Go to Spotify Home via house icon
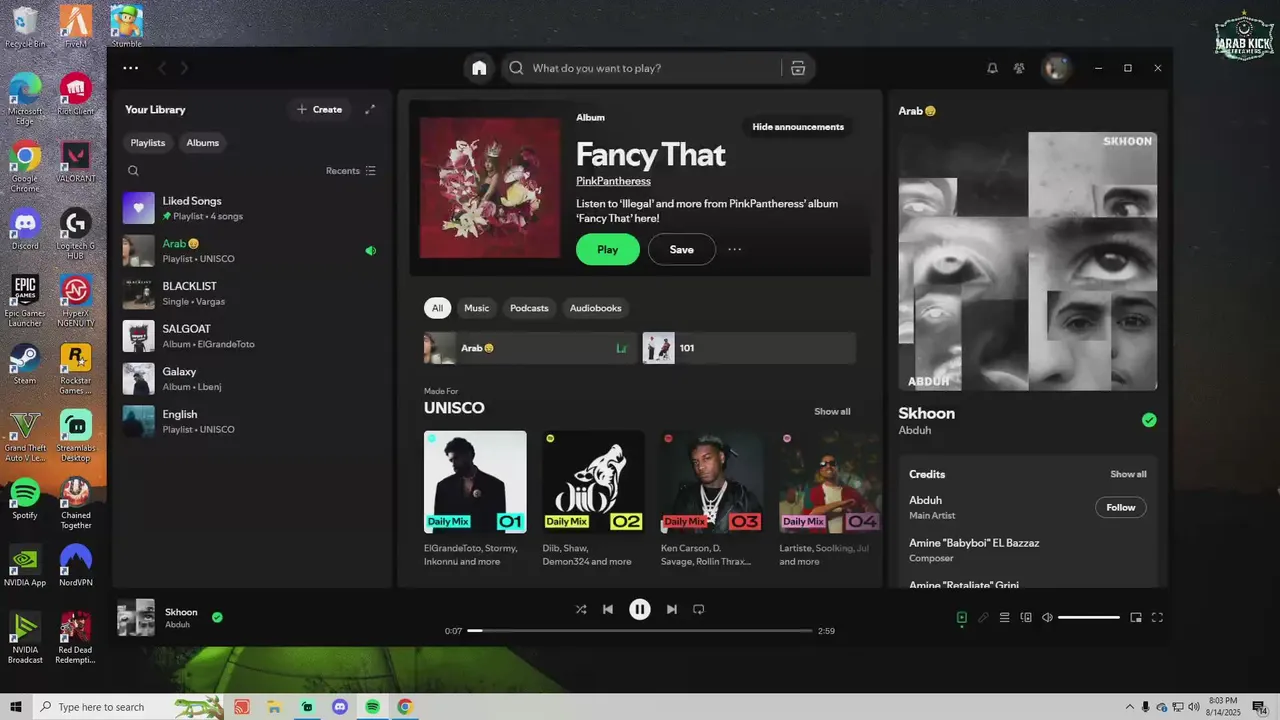 pyautogui.click(x=479, y=68)
